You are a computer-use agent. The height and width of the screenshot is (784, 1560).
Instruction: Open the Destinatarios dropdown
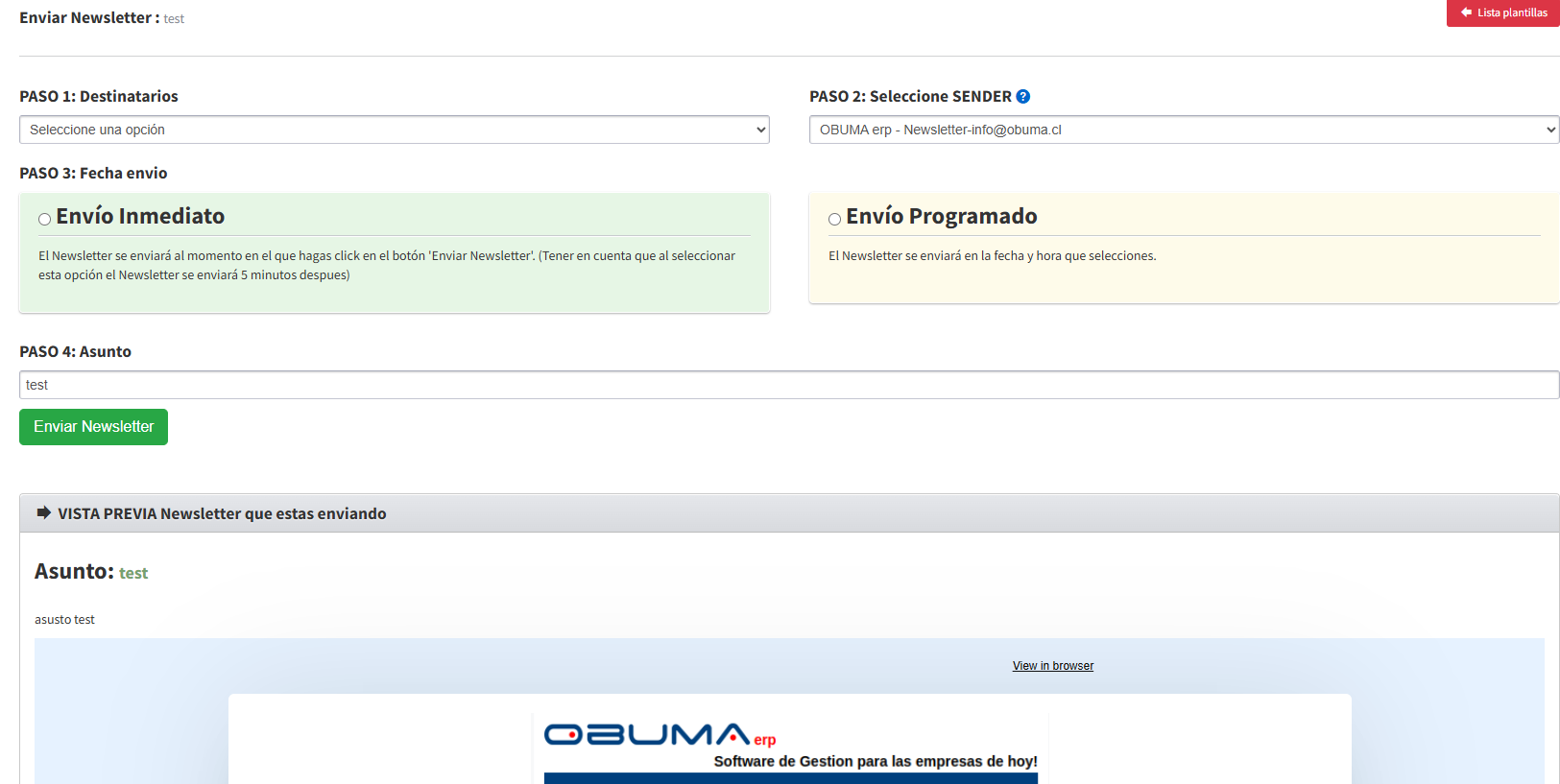pyautogui.click(x=394, y=130)
